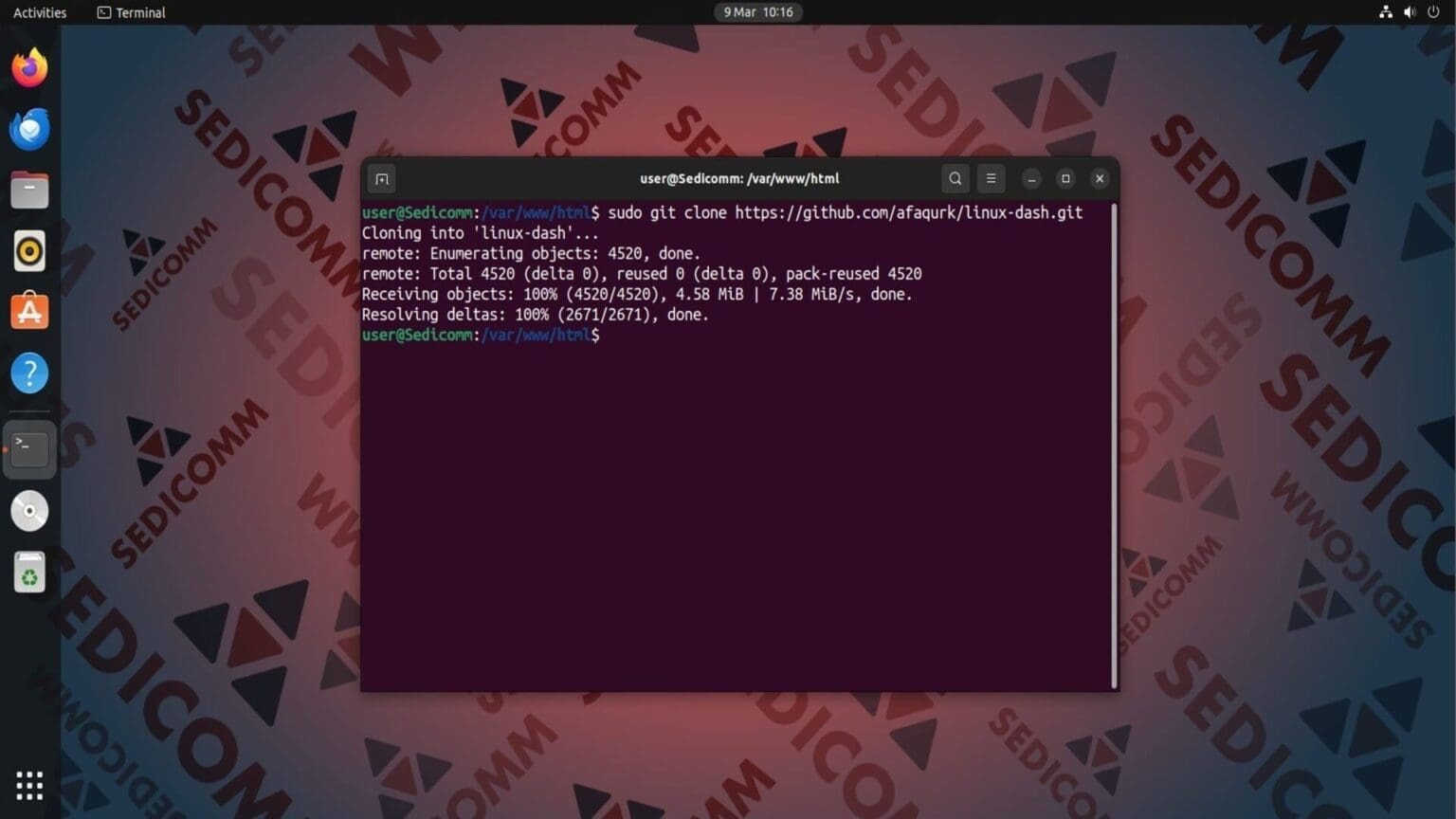Open the Help icon in the dock
The width and height of the screenshot is (1456, 819).
pos(29,373)
